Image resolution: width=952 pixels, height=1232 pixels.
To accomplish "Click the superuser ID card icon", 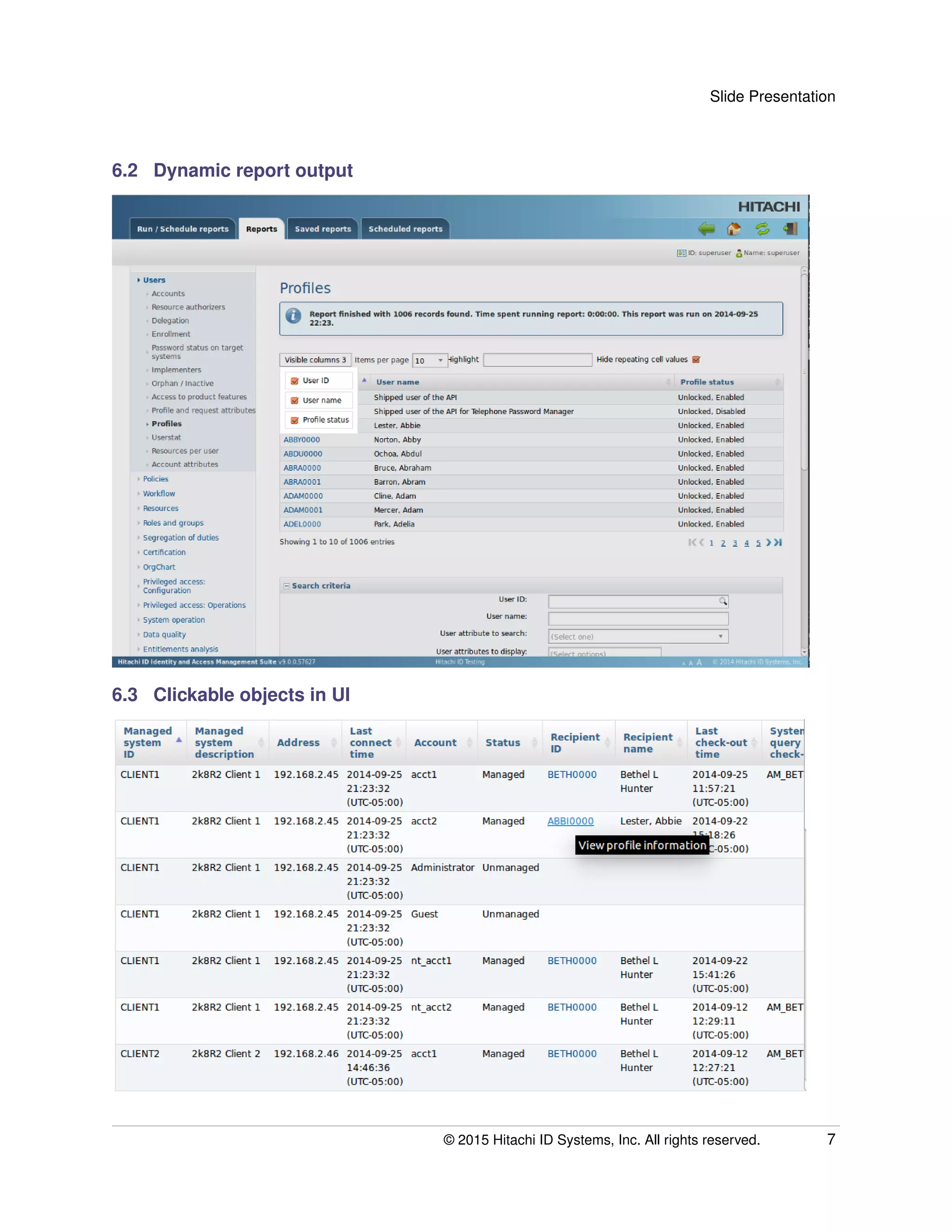I will pos(681,253).
